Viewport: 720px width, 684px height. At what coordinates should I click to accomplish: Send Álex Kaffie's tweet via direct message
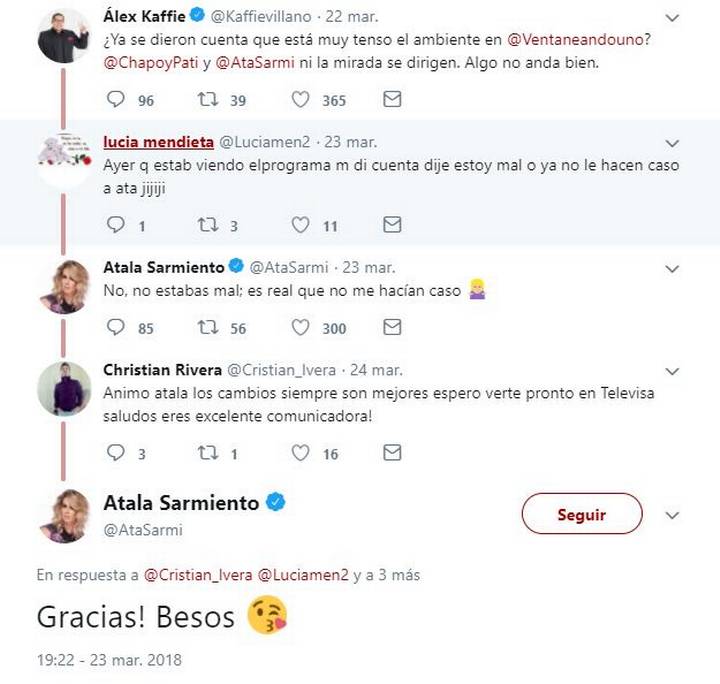tap(393, 100)
